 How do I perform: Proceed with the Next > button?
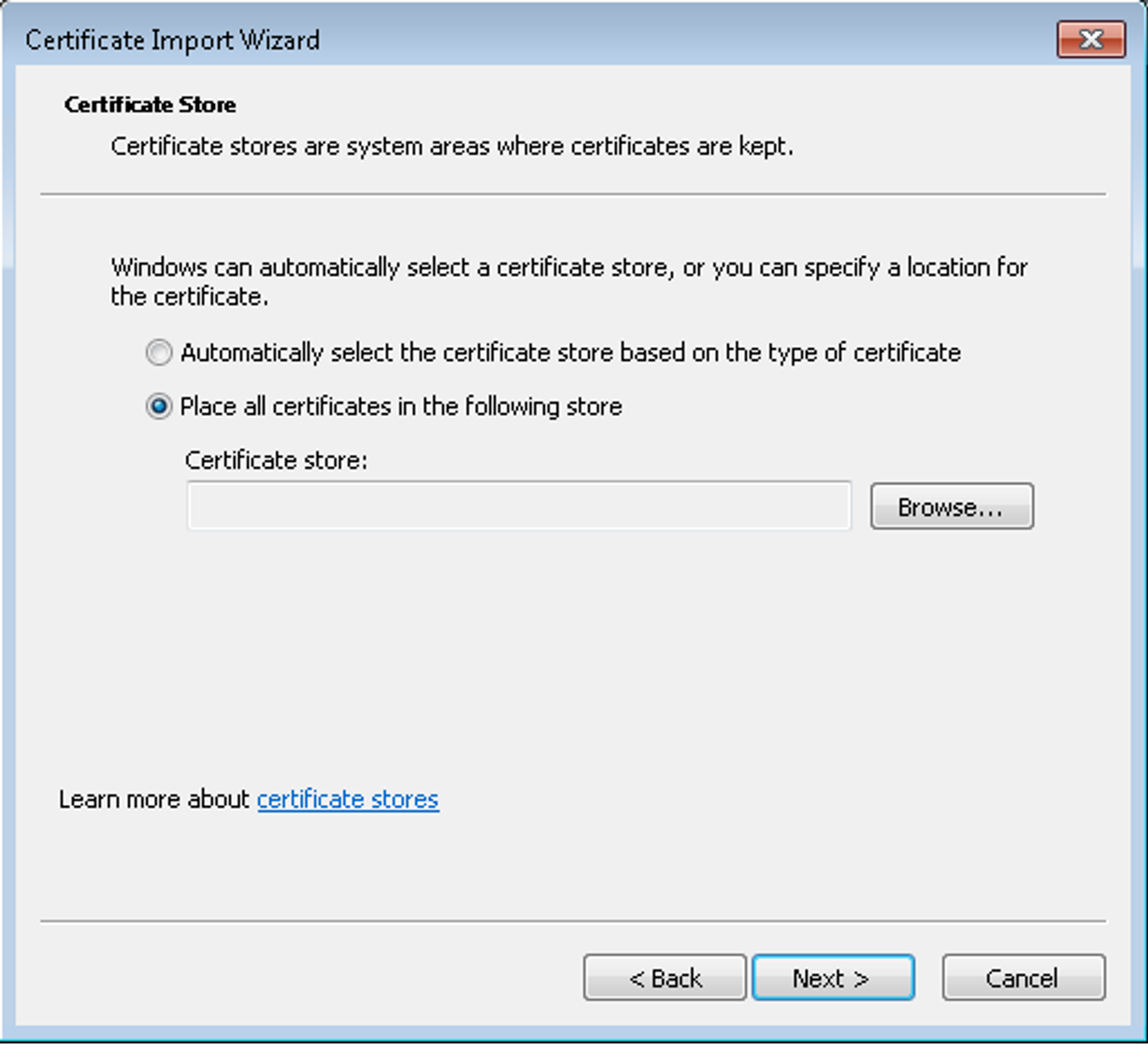click(832, 978)
